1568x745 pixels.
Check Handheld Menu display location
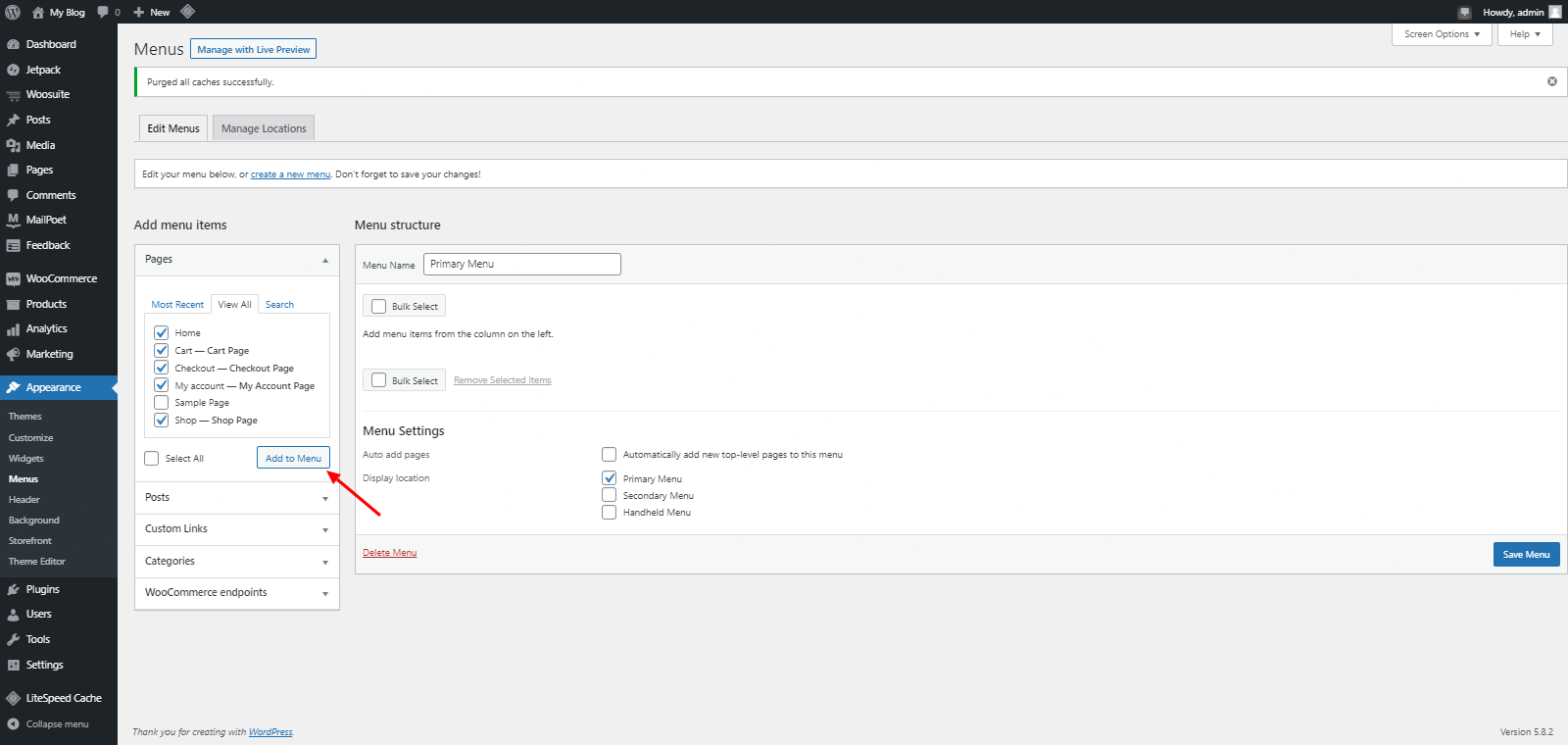tap(610, 512)
